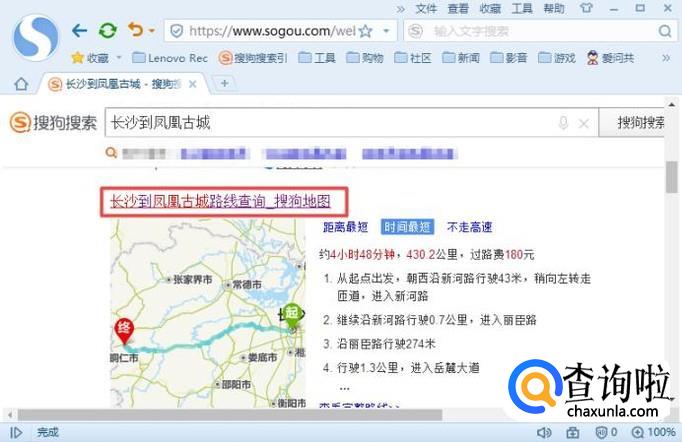Open the dropdown beside the undo icon
Screen dimensions: 682x442
[x=150, y=32]
